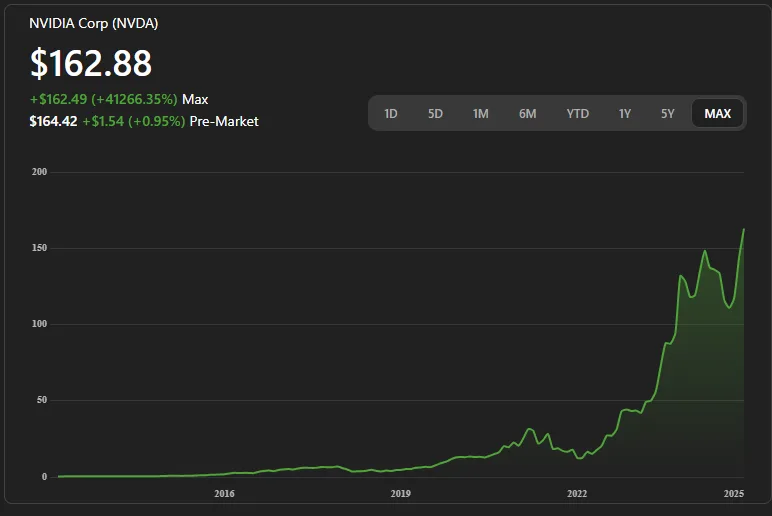Click the latest price point on chart line
Viewport: 772px width, 516px height.
[743, 229]
